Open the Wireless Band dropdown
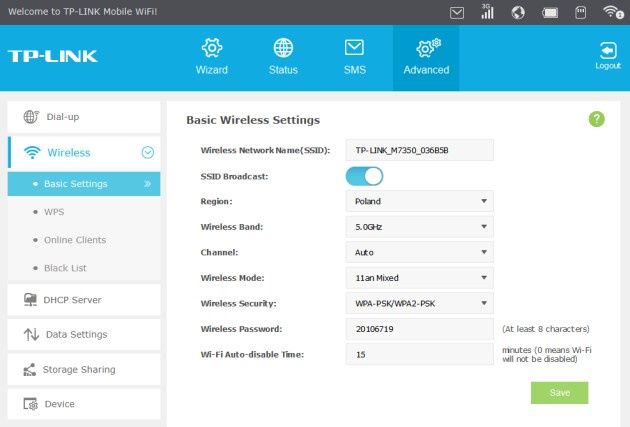630x427 pixels. coord(419,227)
